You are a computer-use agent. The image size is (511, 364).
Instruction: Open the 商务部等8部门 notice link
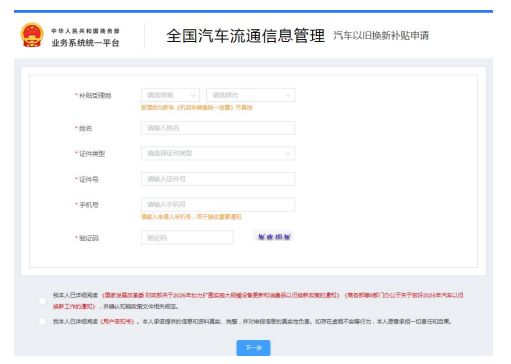click(404, 295)
